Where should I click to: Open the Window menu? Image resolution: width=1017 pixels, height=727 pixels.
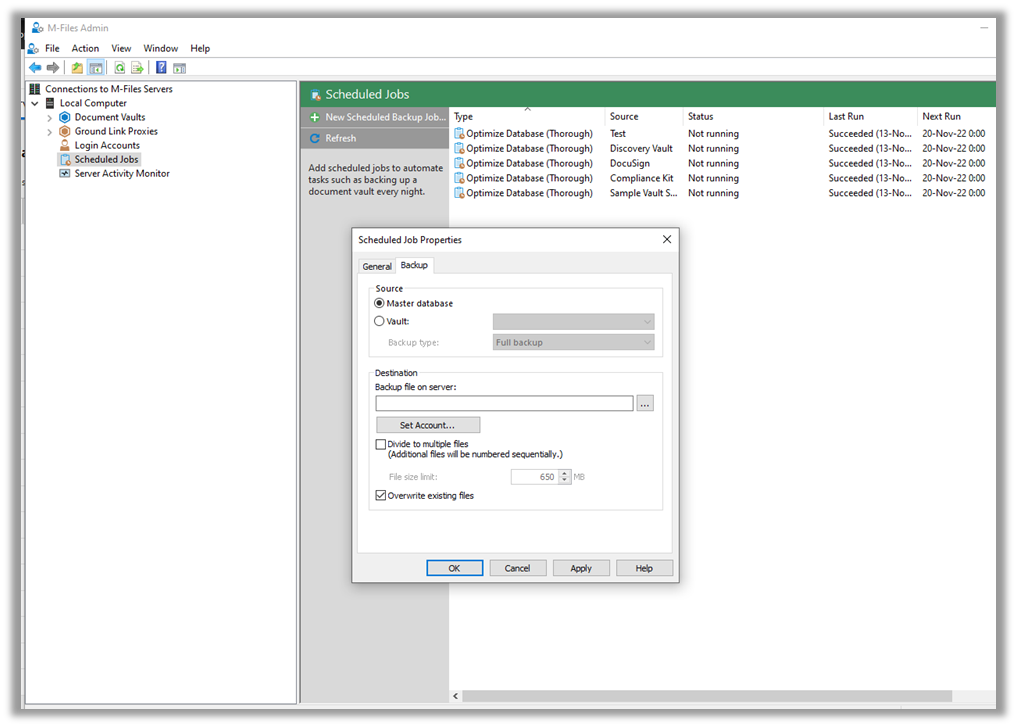160,48
